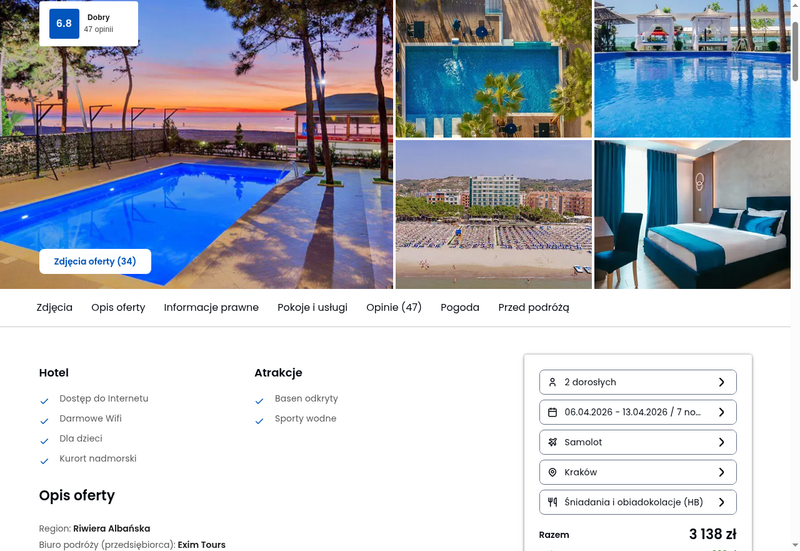Click the 47 opinii reviews link
Viewport: 800px width, 551px height.
click(x=98, y=29)
